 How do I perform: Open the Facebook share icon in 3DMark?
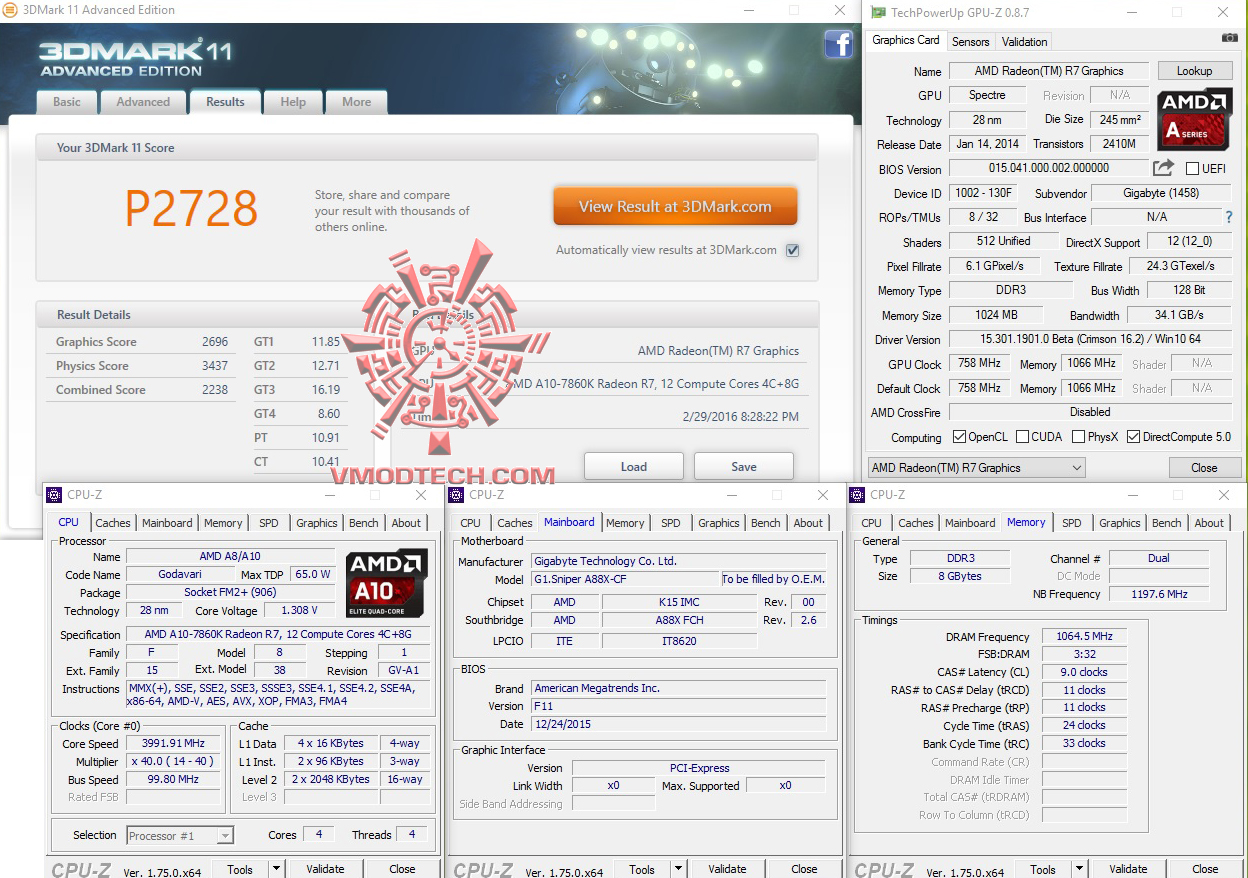click(x=838, y=44)
